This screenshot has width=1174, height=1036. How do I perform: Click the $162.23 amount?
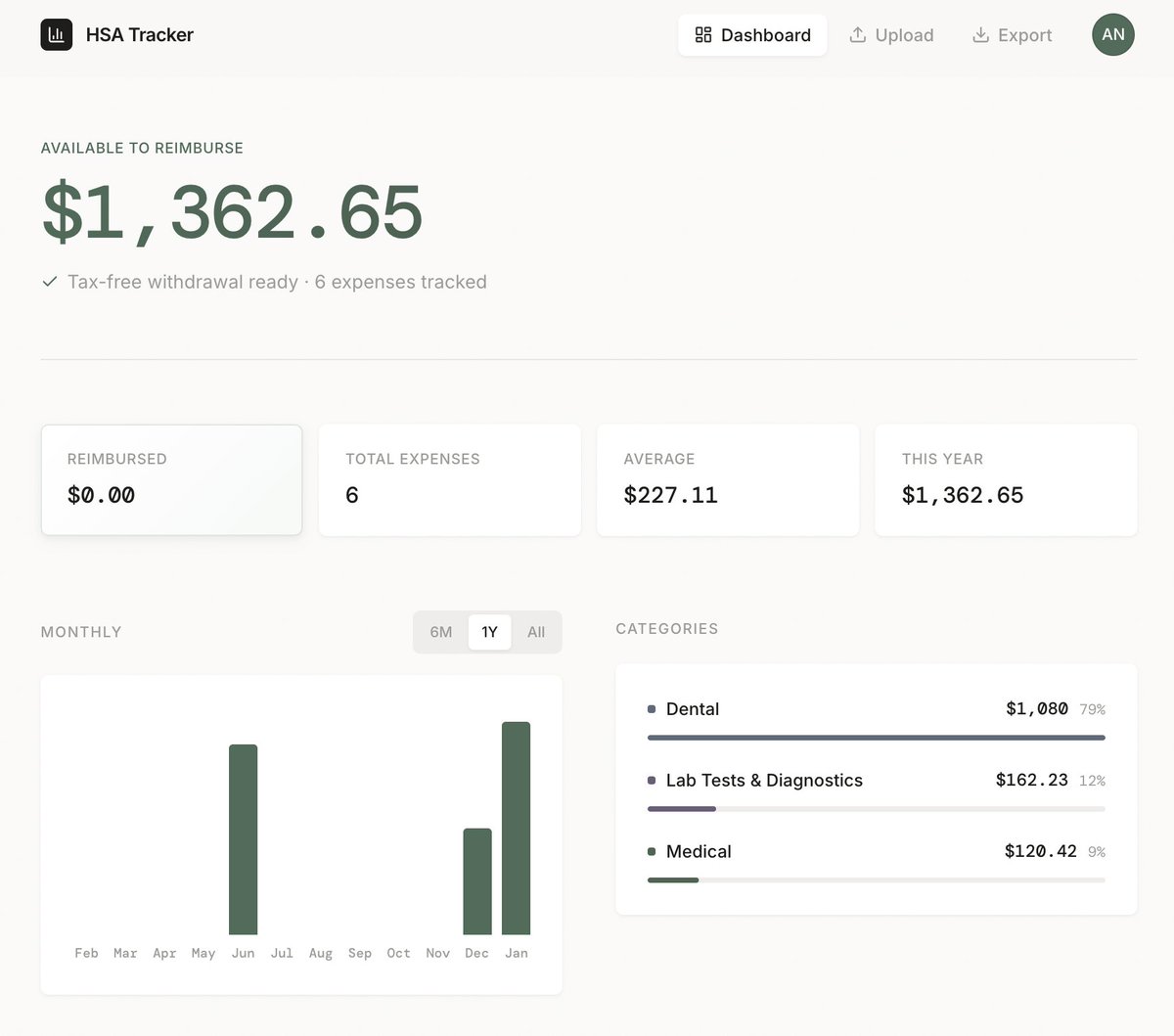(x=1032, y=781)
